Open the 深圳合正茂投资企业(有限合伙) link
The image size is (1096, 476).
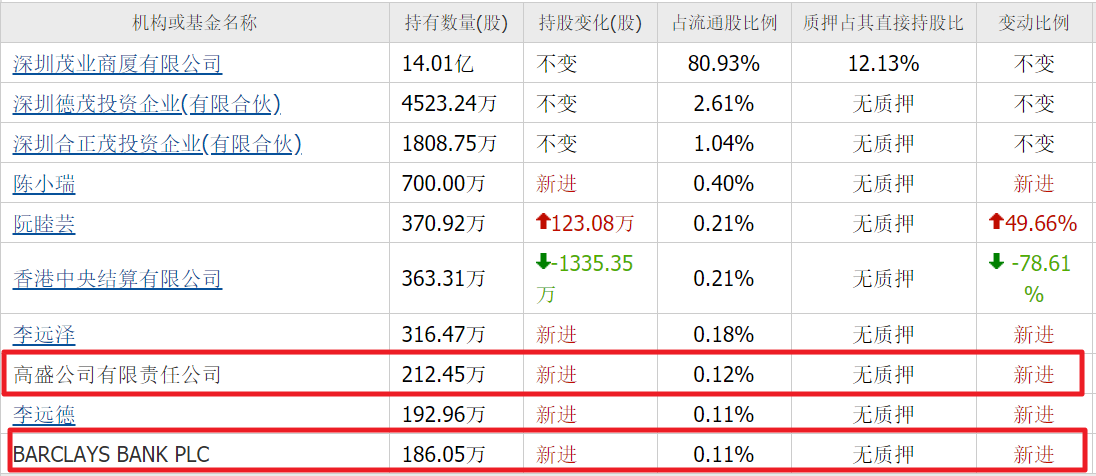157,144
